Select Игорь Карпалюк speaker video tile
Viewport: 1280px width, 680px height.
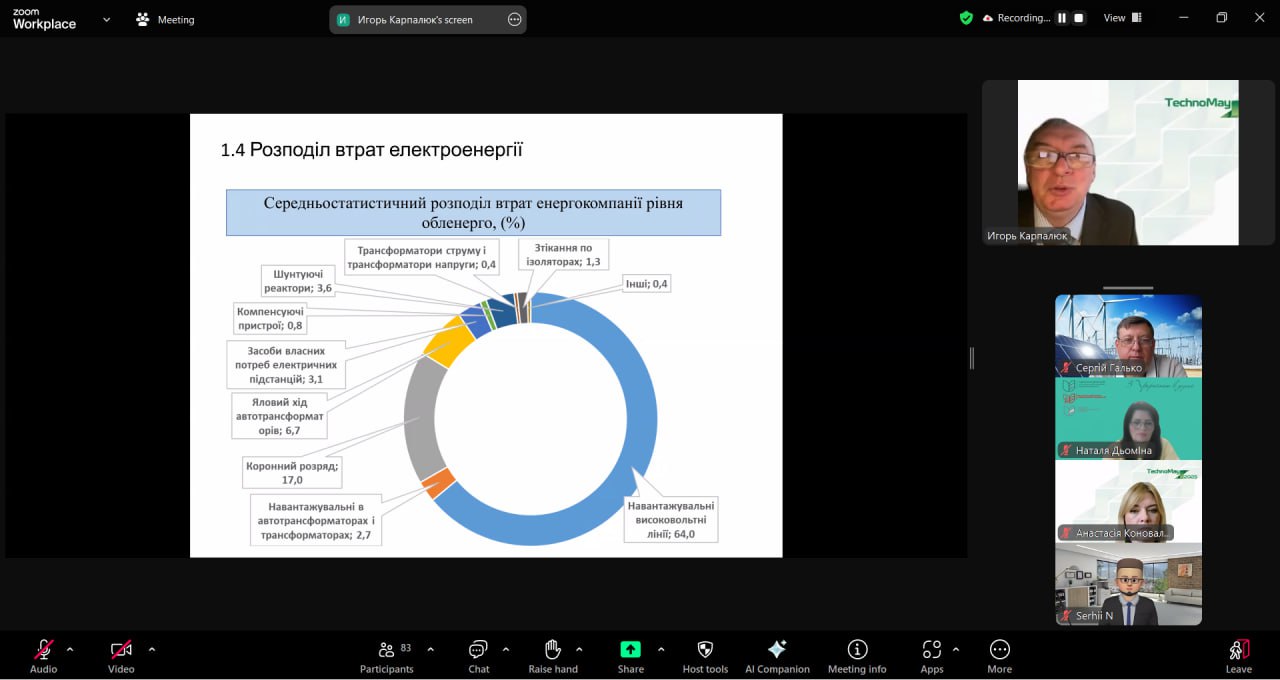[x=1128, y=163]
